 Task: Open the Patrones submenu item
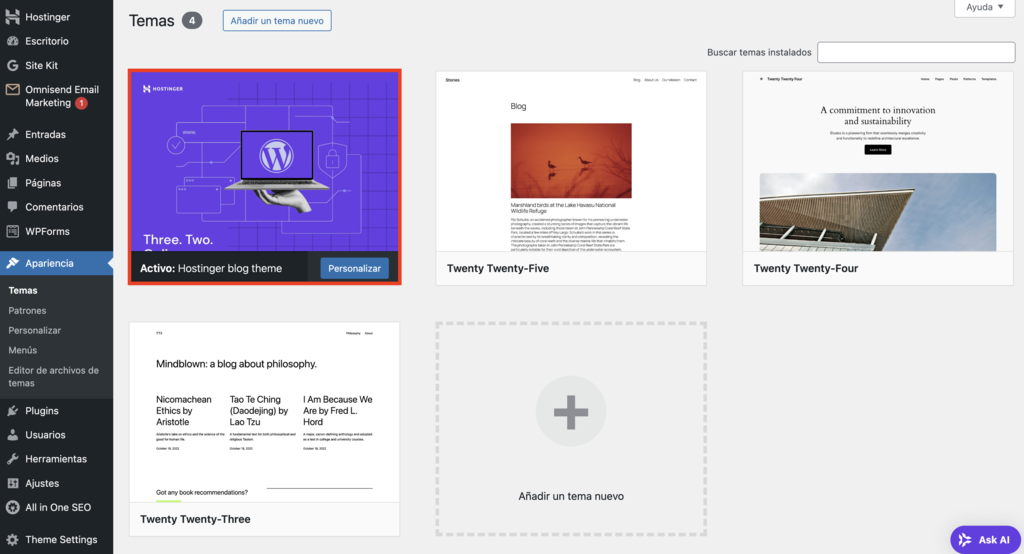coord(27,310)
